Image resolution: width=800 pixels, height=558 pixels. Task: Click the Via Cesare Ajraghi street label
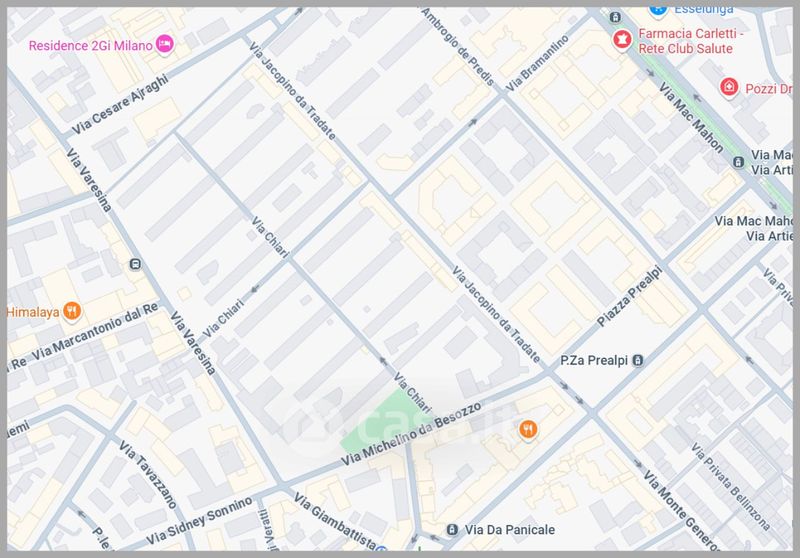coord(122,104)
